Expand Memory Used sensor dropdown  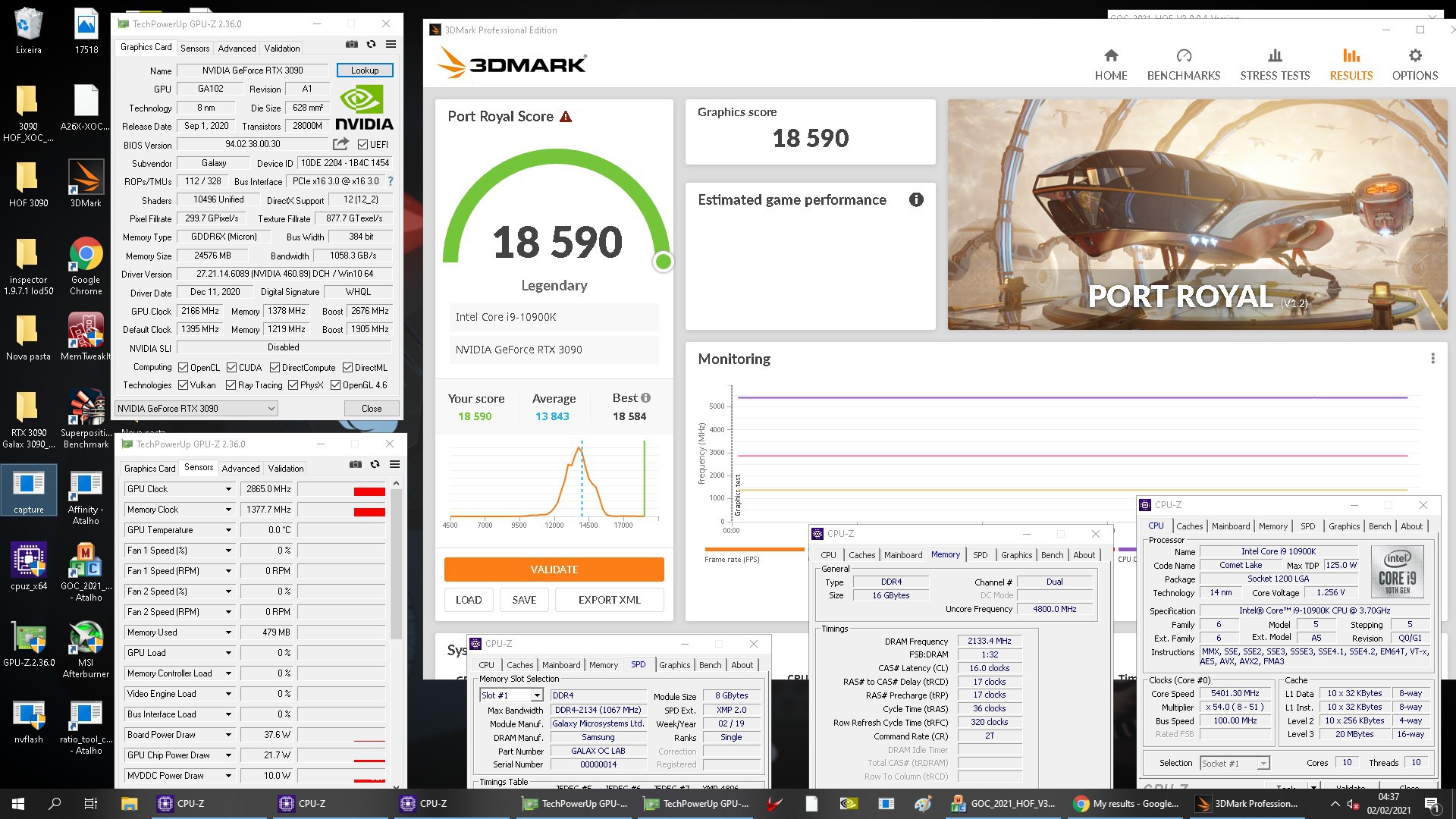click(x=228, y=632)
